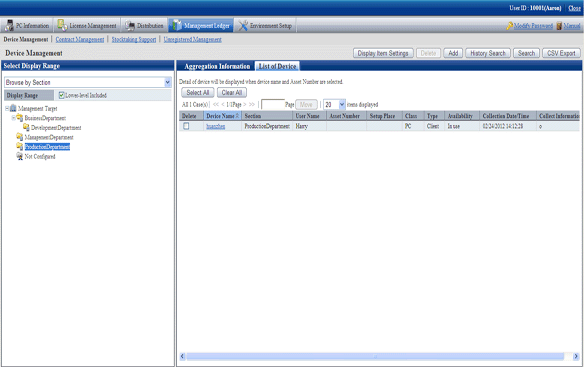This screenshot has height=367, width=584.
Task: Open the Stocktaking Support submenu
Action: [134, 39]
